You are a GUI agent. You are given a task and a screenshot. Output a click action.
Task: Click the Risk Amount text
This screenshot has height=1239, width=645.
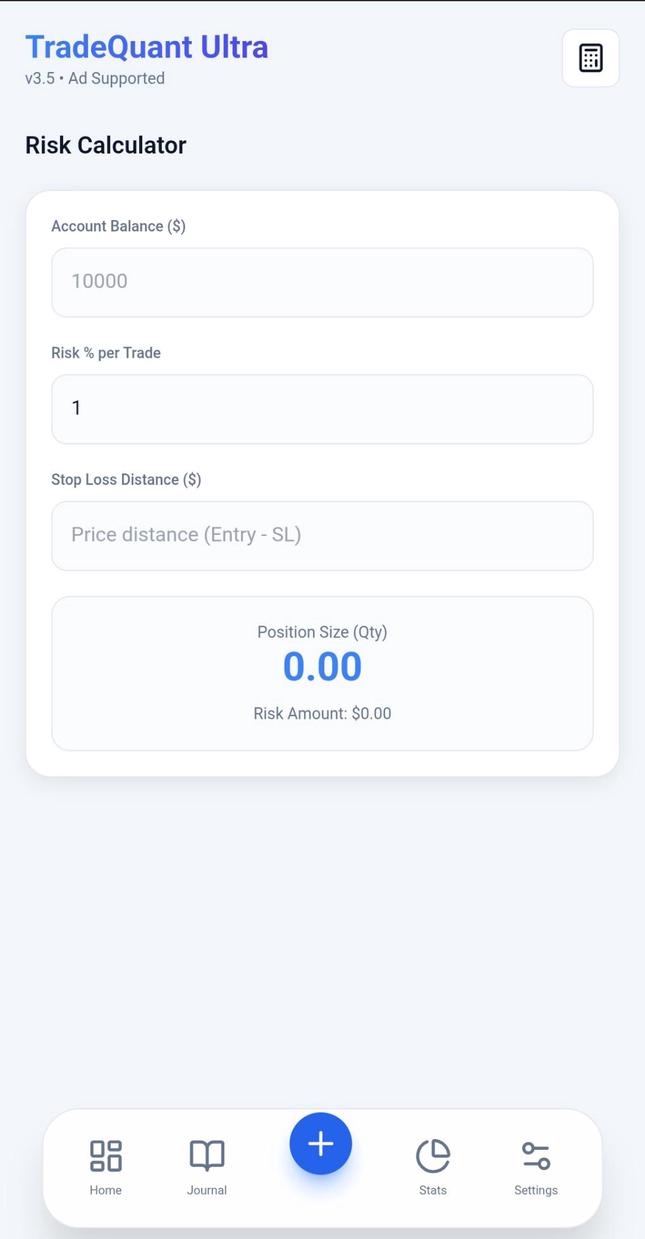322,713
